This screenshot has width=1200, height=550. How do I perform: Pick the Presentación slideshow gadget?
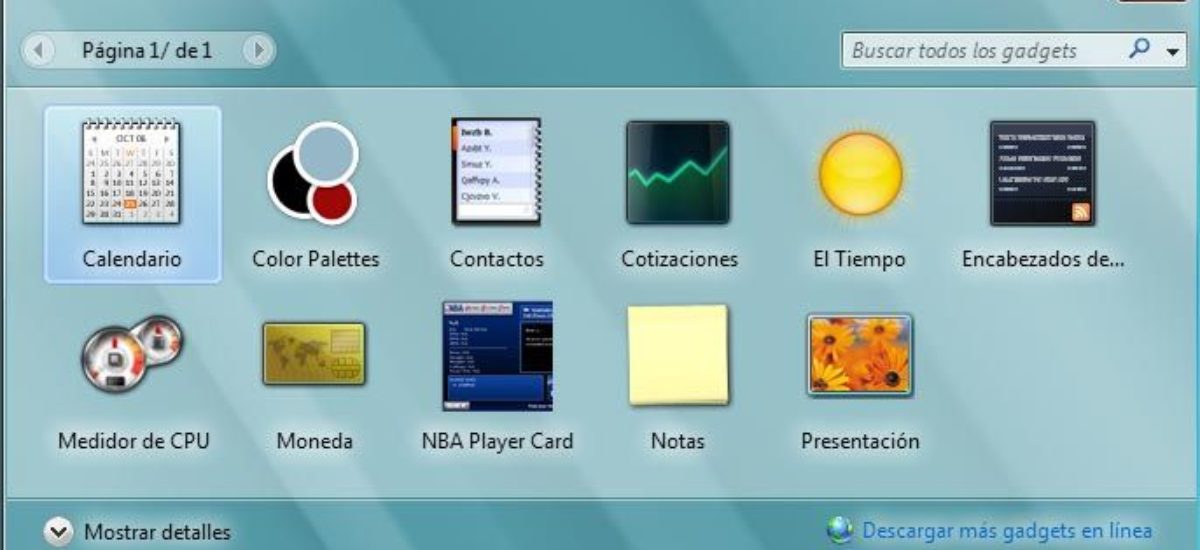click(x=860, y=355)
